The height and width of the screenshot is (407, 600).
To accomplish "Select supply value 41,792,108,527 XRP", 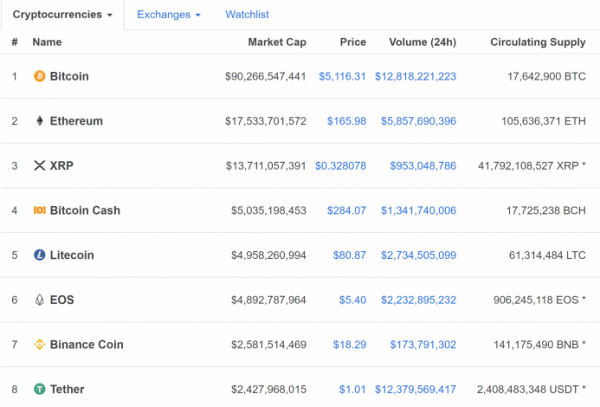I will coord(528,166).
